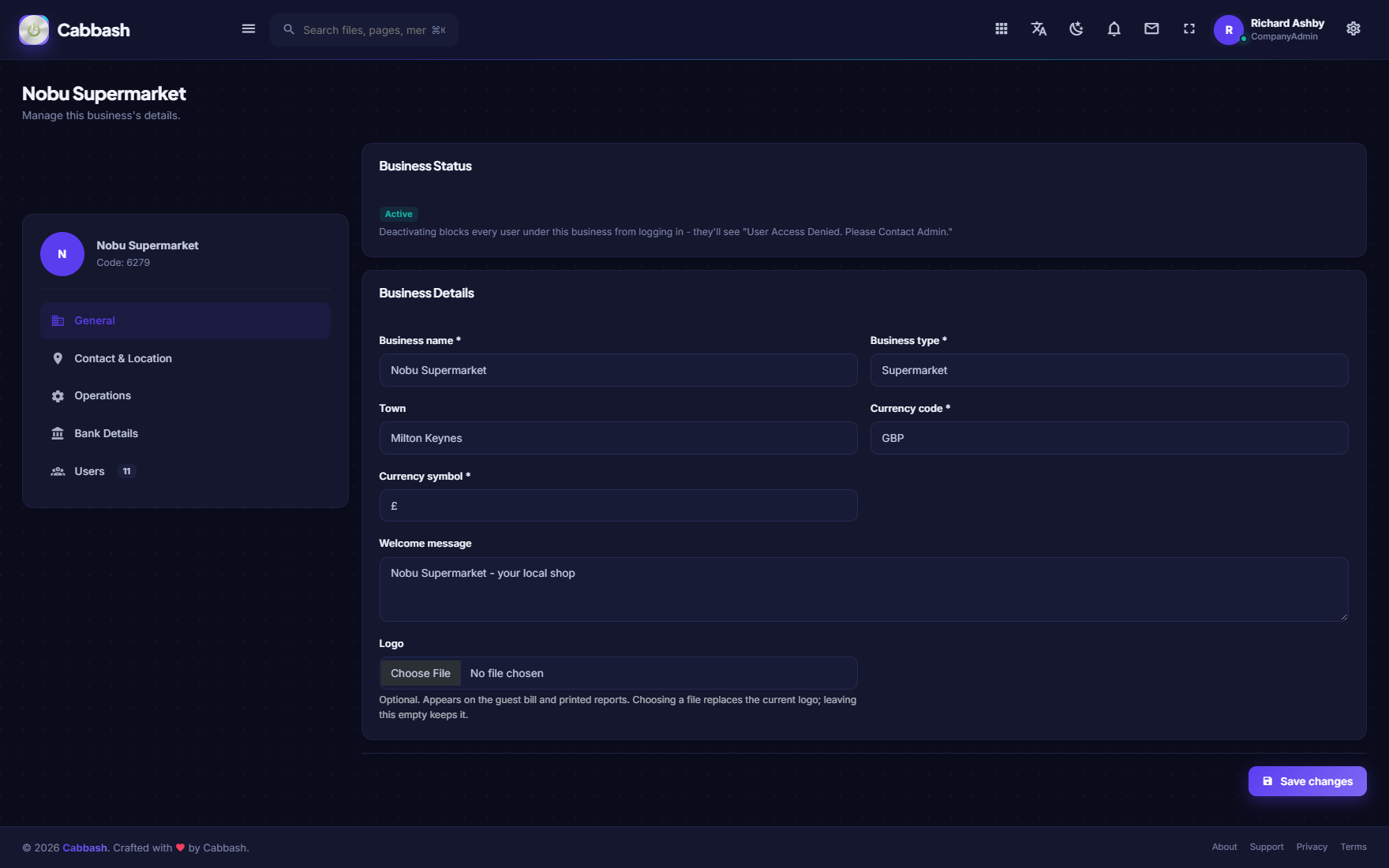Click the Currency code field
The image size is (1389, 868).
click(x=1109, y=438)
